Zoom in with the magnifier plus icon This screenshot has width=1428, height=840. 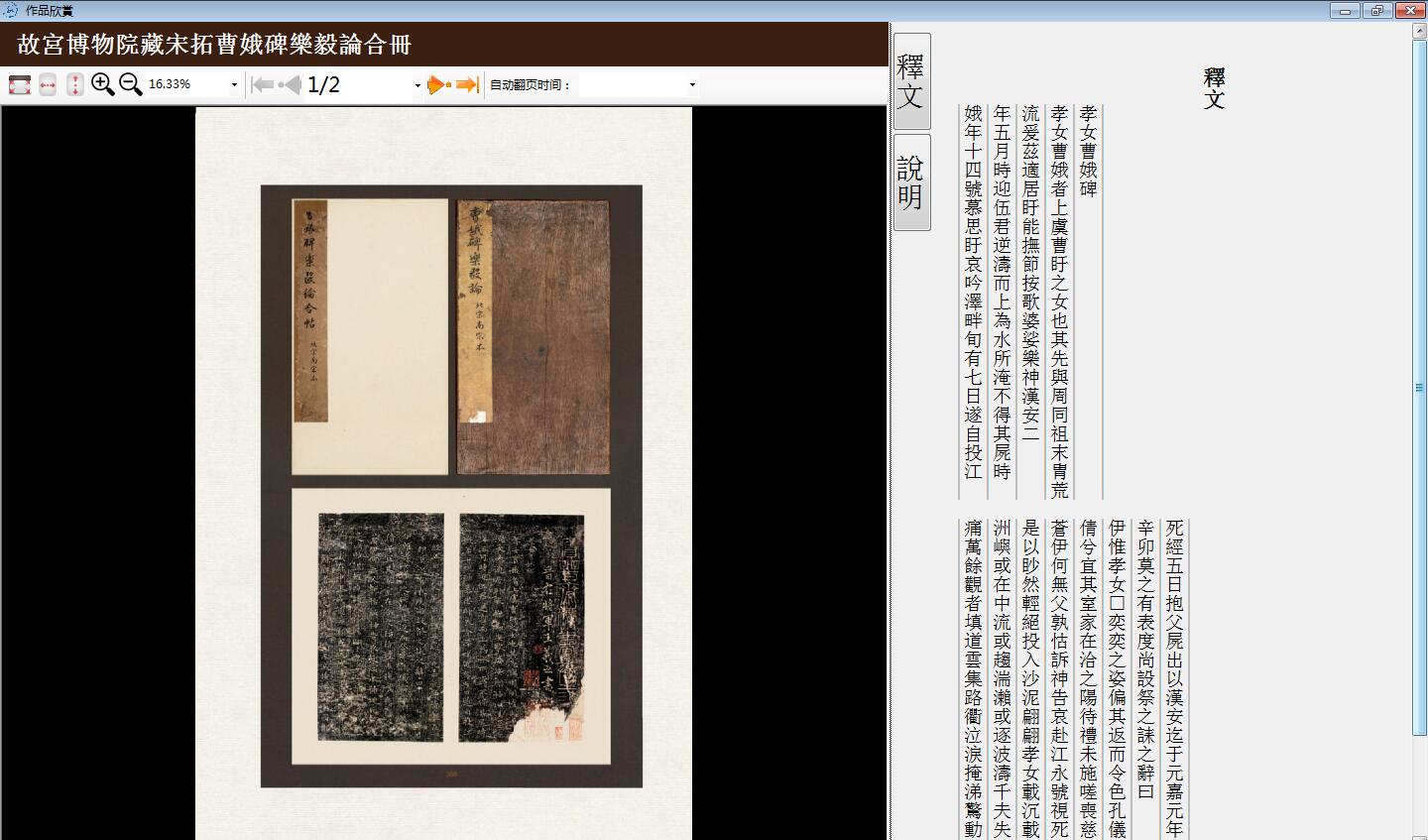pyautogui.click(x=102, y=84)
